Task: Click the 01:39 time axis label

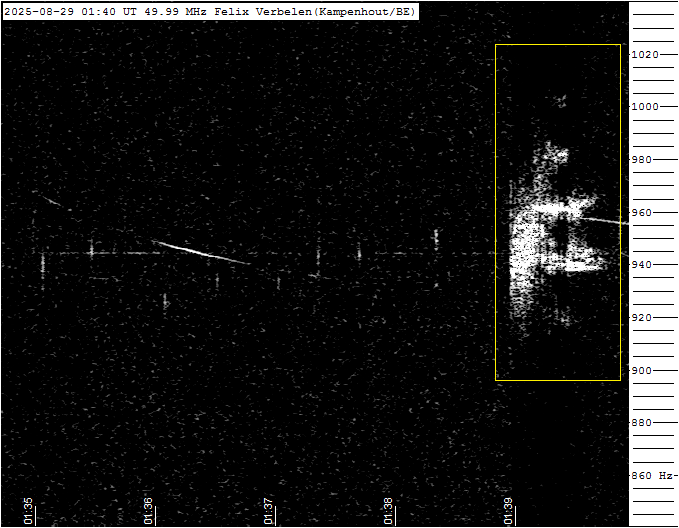Action: click(508, 511)
